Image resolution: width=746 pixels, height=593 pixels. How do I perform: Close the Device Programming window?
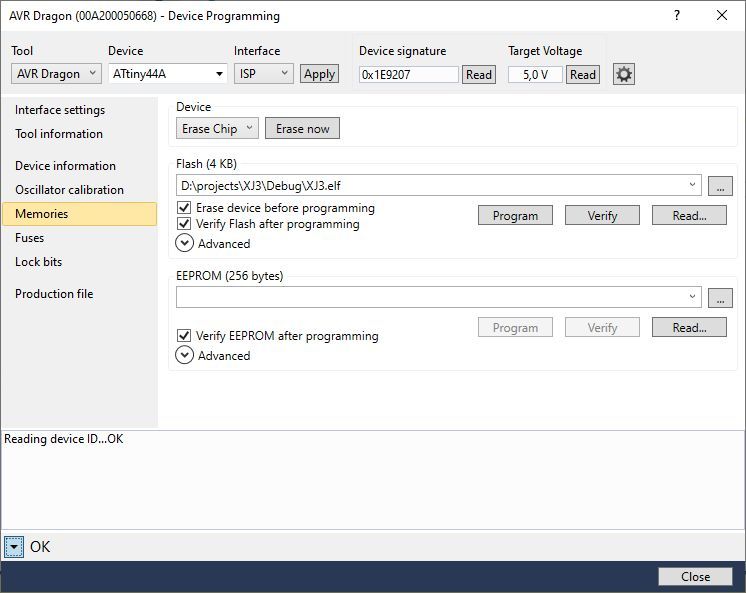pyautogui.click(x=722, y=15)
